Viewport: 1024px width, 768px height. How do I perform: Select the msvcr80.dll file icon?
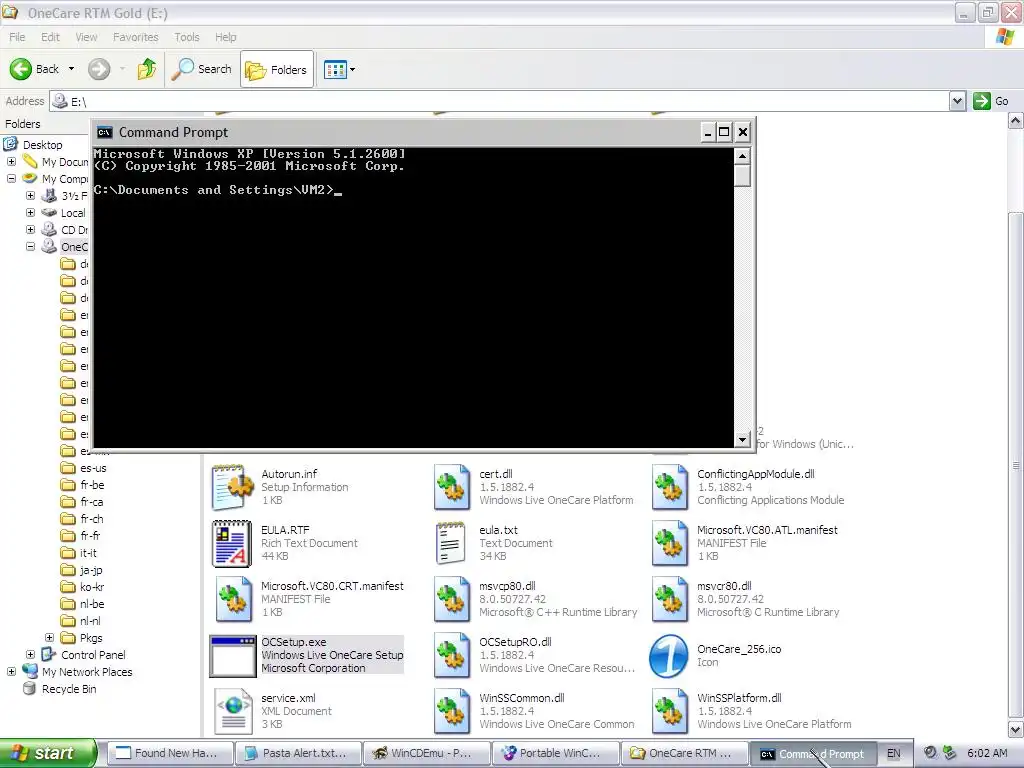point(669,600)
